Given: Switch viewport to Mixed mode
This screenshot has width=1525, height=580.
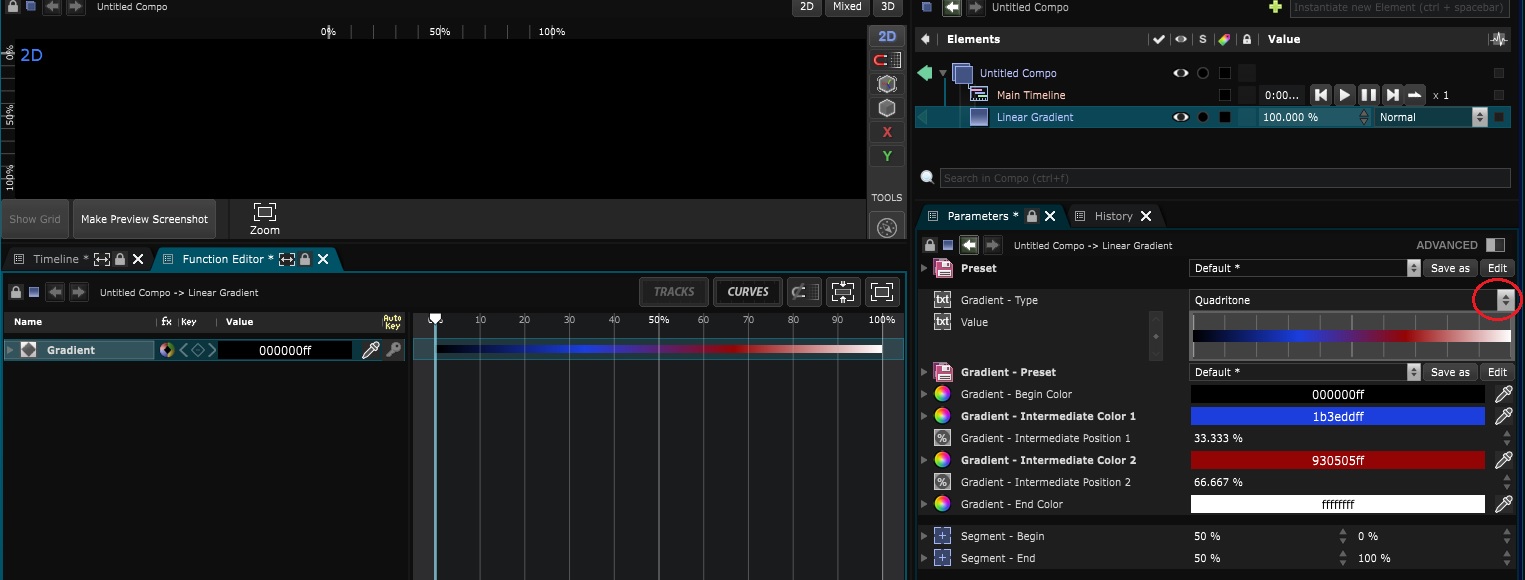Looking at the screenshot, I should (x=847, y=7).
